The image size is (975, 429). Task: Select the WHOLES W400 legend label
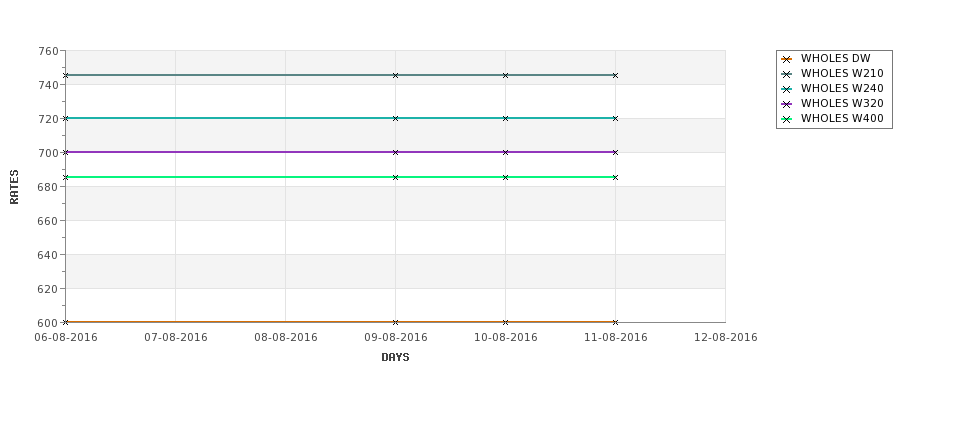point(842,118)
